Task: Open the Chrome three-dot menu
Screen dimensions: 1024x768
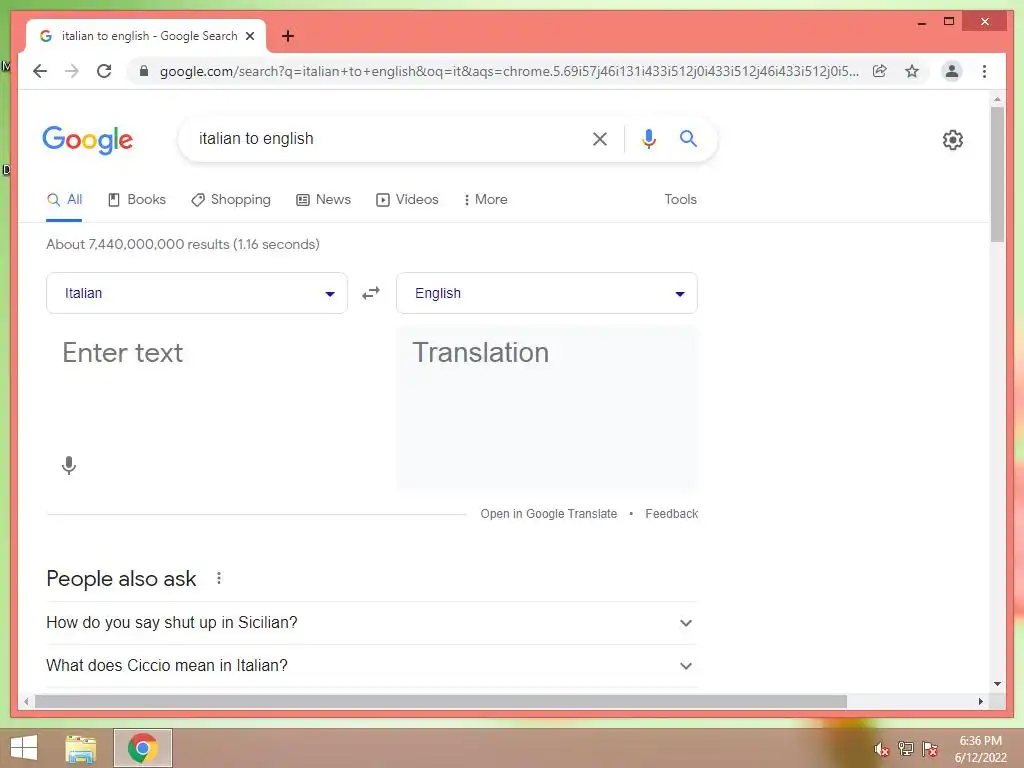Action: (x=984, y=71)
